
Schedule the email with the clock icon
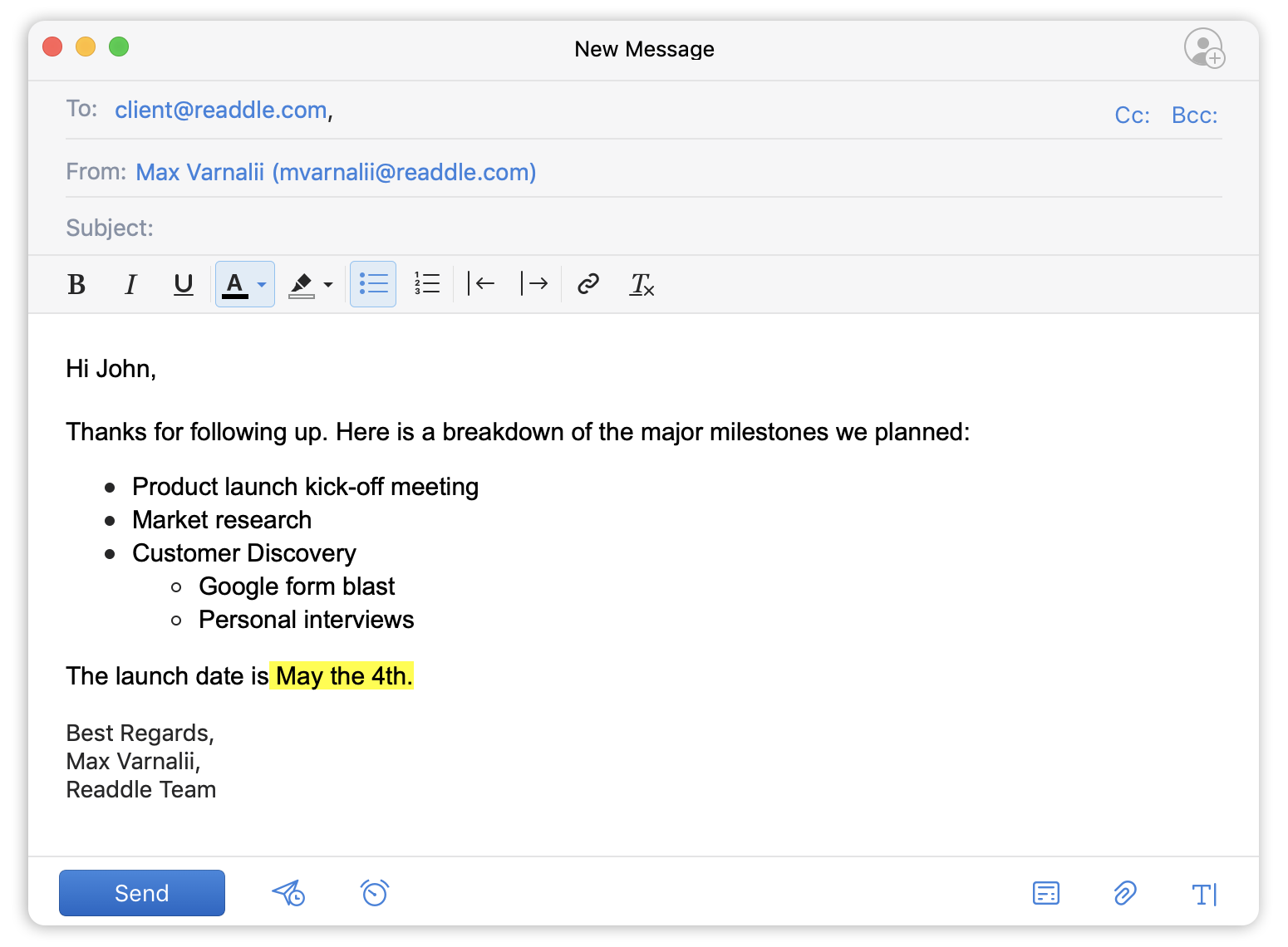coord(374,893)
